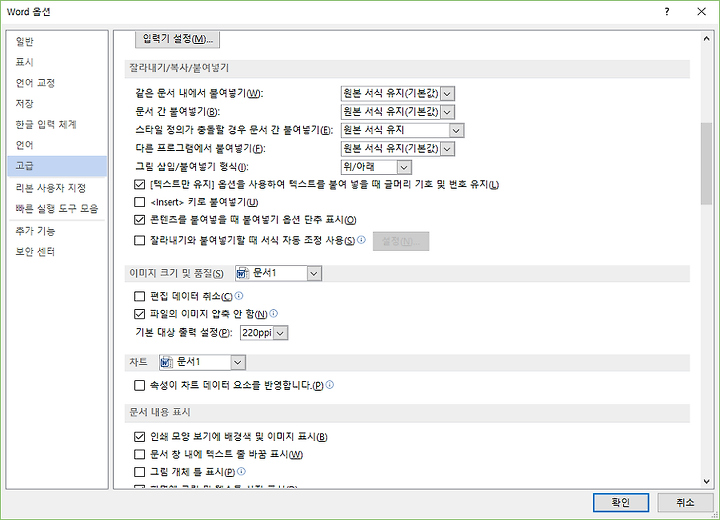Select 한글 입력 체계 category
Viewport: 720px width, 520px height.
click(x=57, y=124)
